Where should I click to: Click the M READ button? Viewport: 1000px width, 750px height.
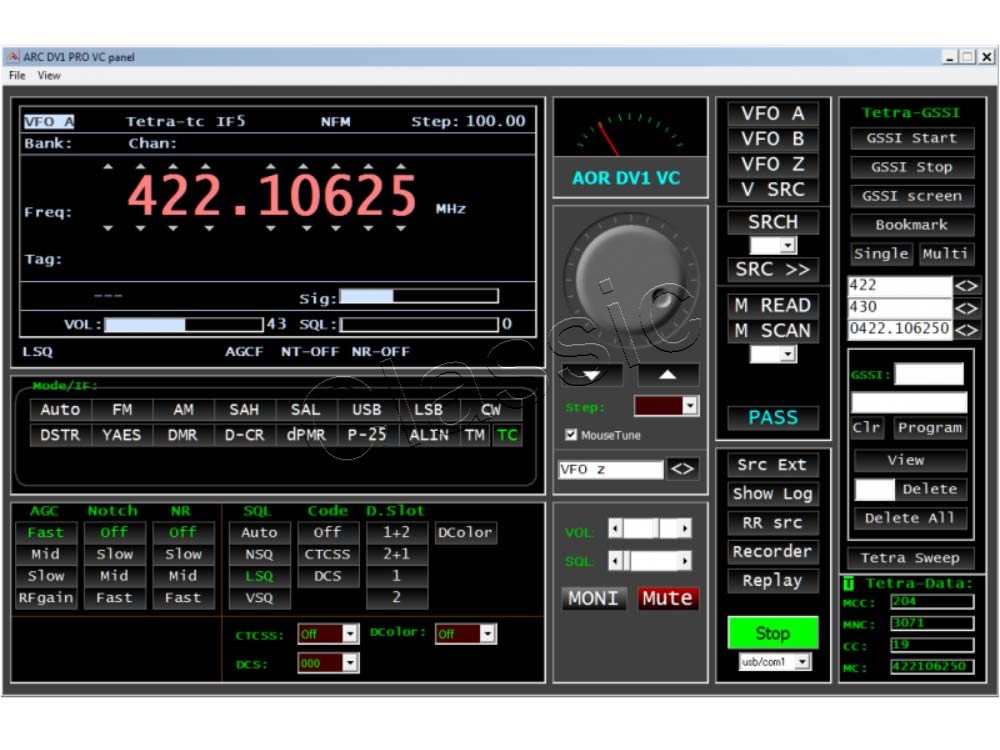772,305
